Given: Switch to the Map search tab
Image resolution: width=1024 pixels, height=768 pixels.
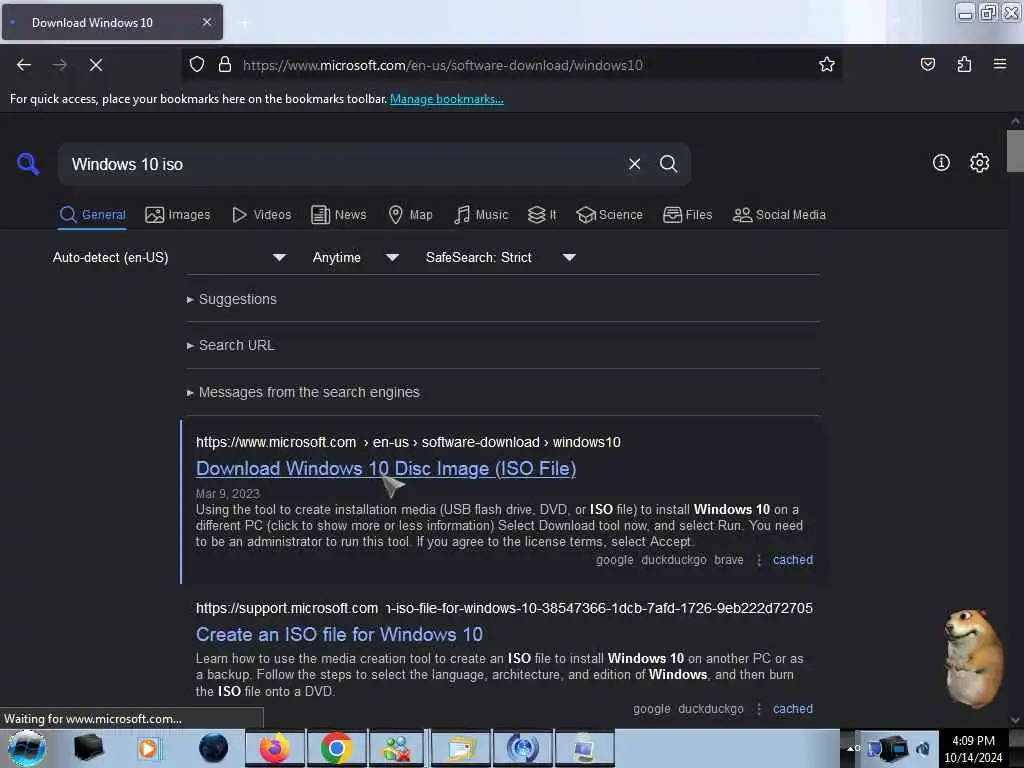Looking at the screenshot, I should click(410, 215).
